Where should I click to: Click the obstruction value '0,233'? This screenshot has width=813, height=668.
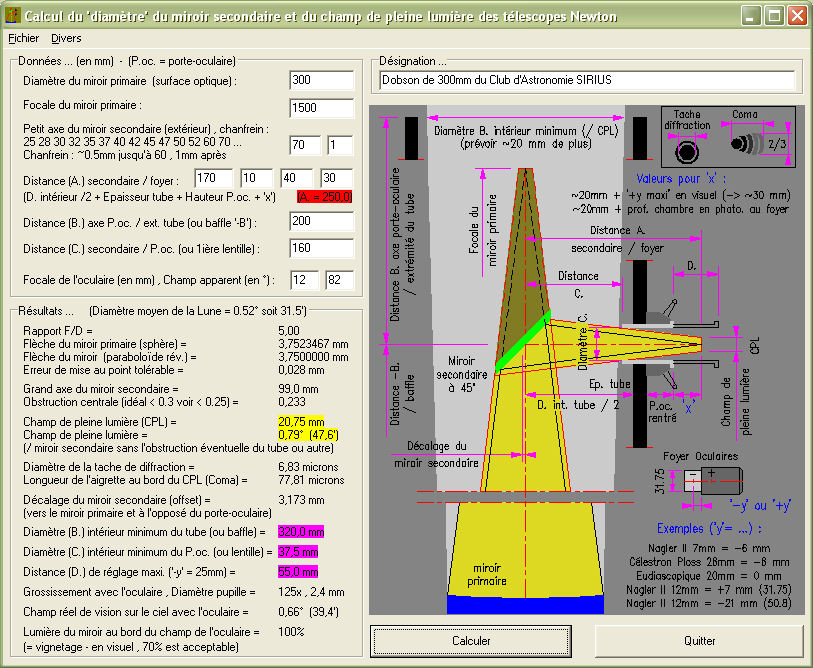pyautogui.click(x=292, y=402)
